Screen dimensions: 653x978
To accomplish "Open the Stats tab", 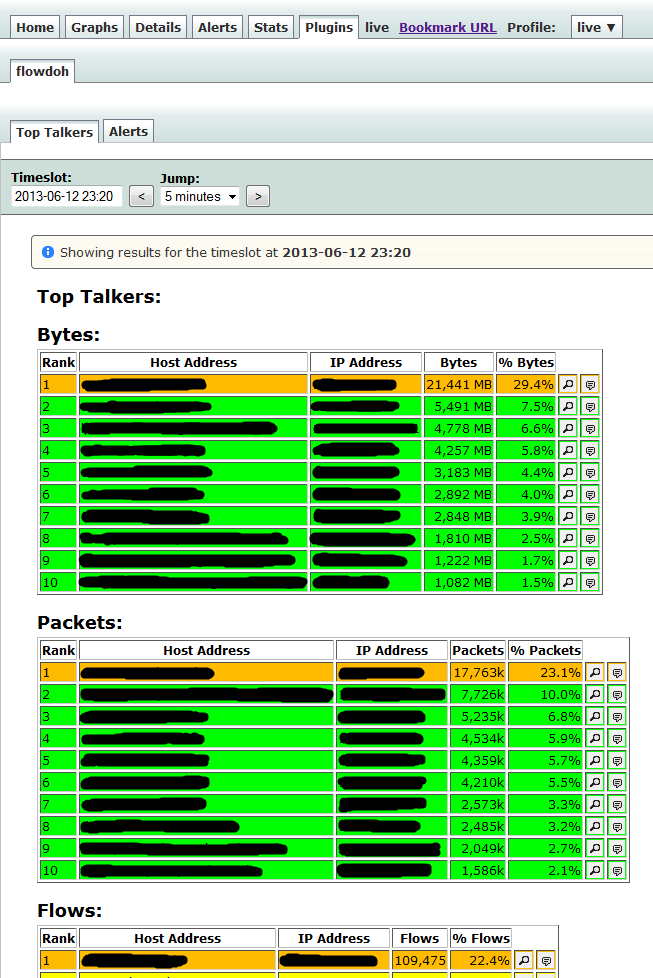I will click(x=271, y=27).
